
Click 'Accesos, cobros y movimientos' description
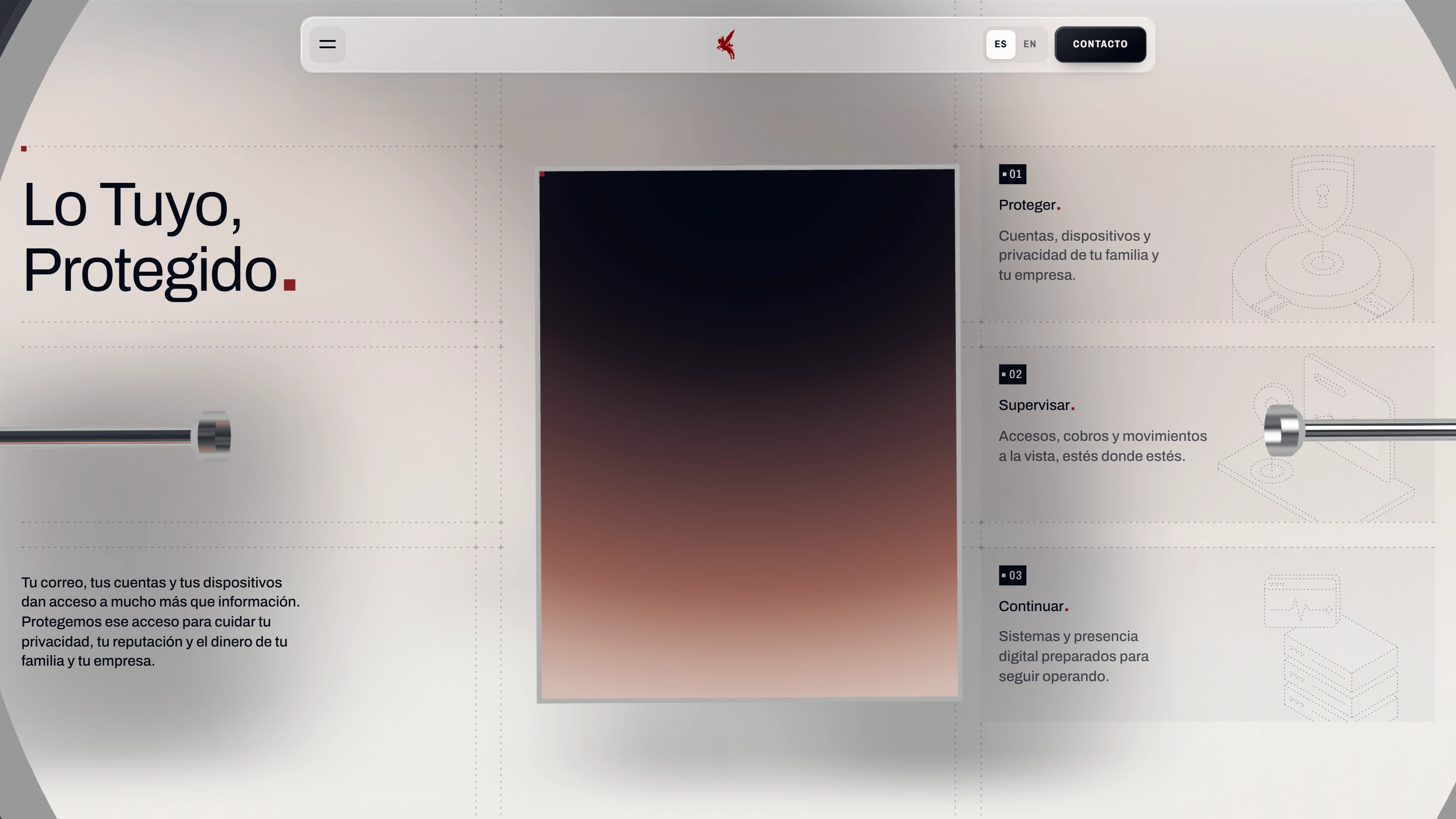(x=1102, y=446)
